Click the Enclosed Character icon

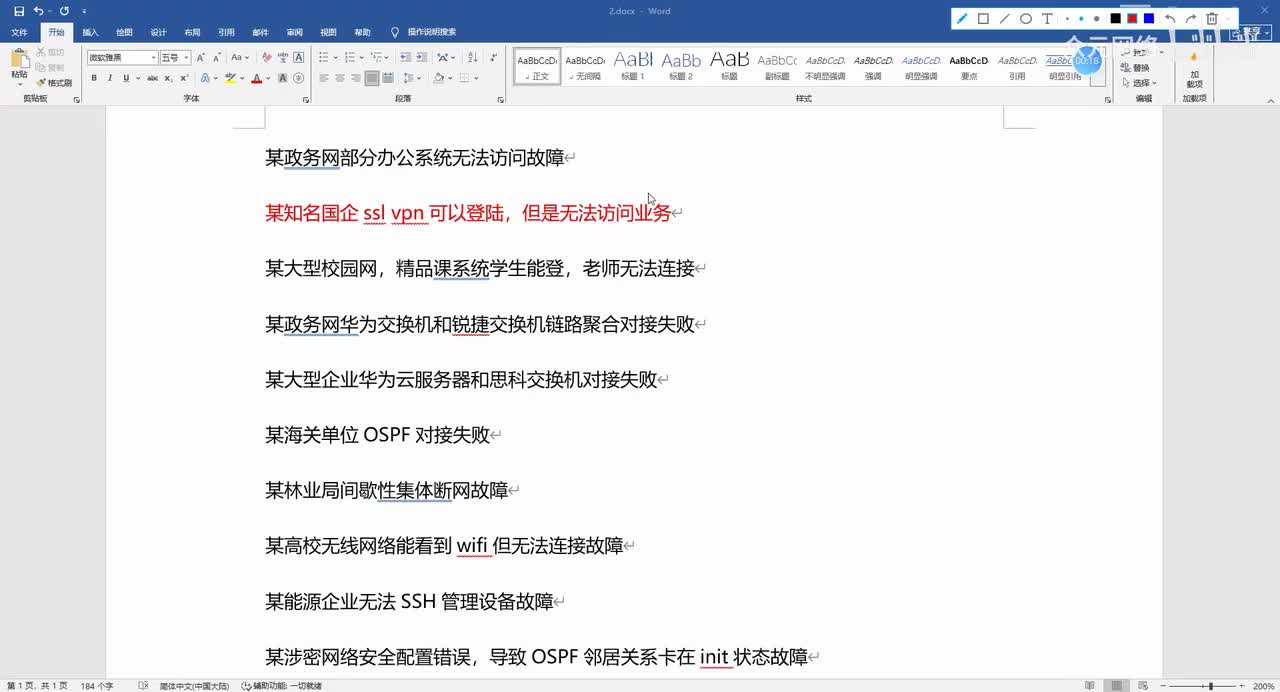298,78
